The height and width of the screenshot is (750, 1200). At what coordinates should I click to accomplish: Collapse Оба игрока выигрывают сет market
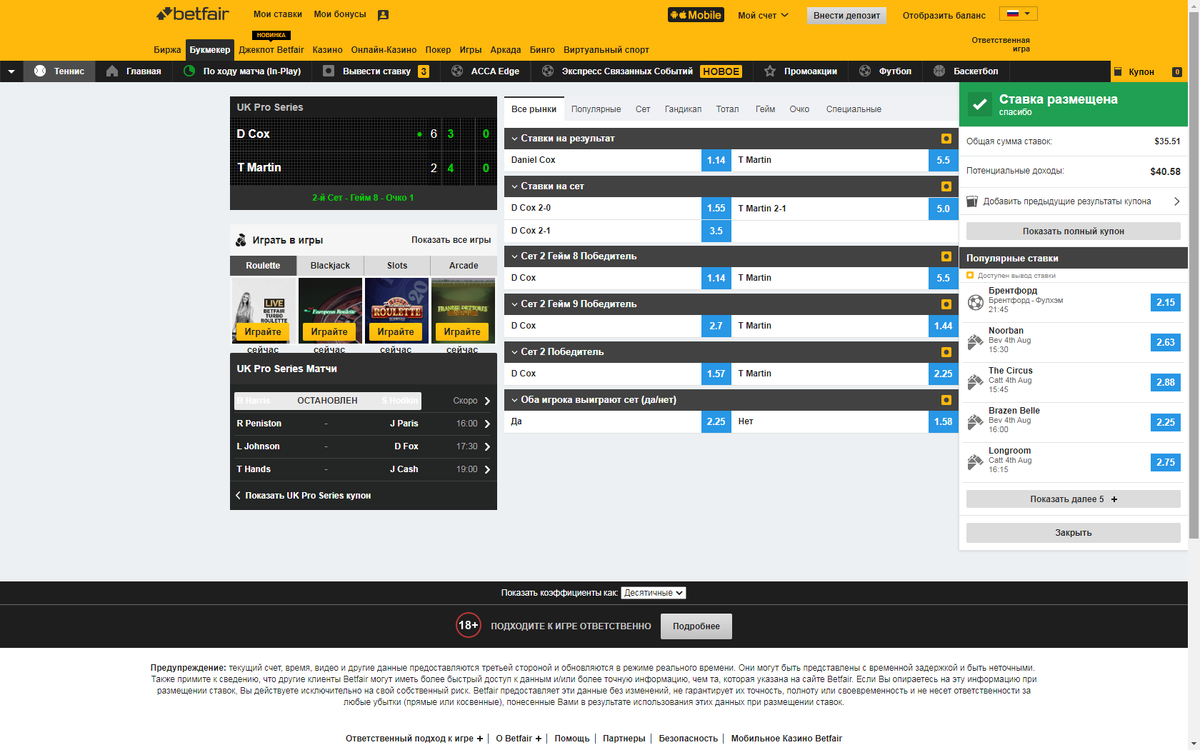coord(514,400)
